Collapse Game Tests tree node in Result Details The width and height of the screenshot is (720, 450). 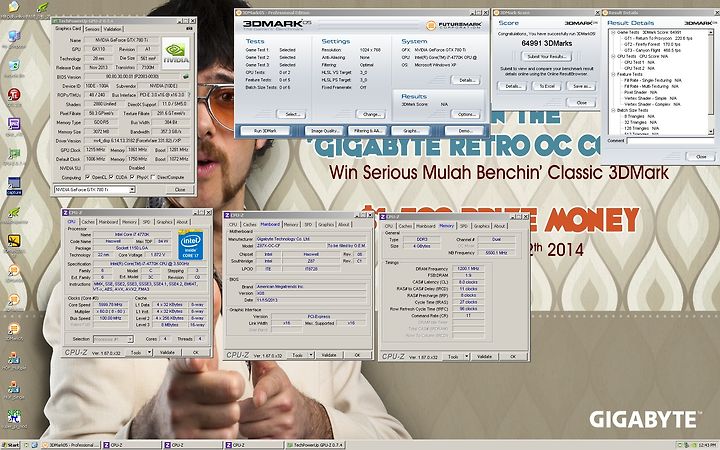(613, 33)
